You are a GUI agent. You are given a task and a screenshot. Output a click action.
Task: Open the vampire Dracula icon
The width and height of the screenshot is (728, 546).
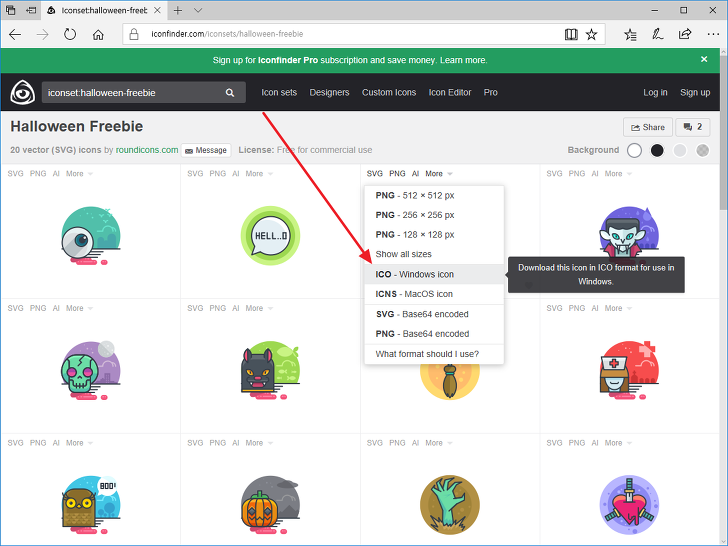[629, 231]
